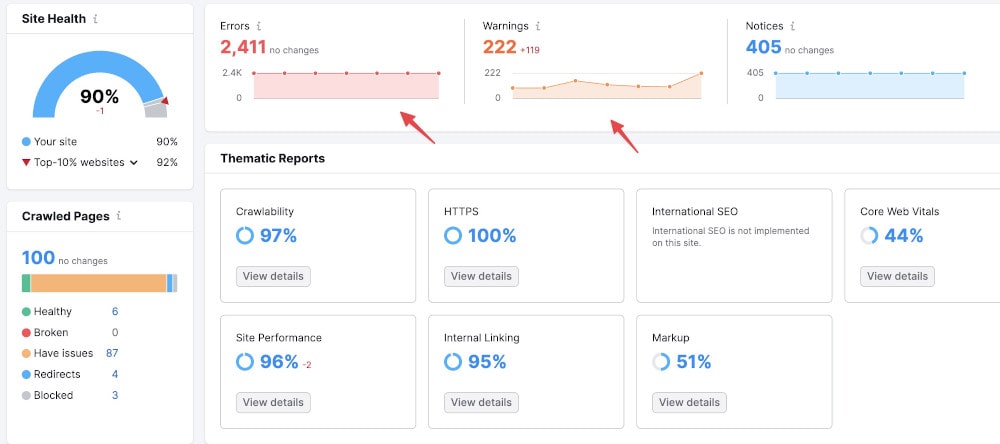Click the Healthy label in Crawled Pages
This screenshot has width=1000, height=444.
(x=52, y=312)
